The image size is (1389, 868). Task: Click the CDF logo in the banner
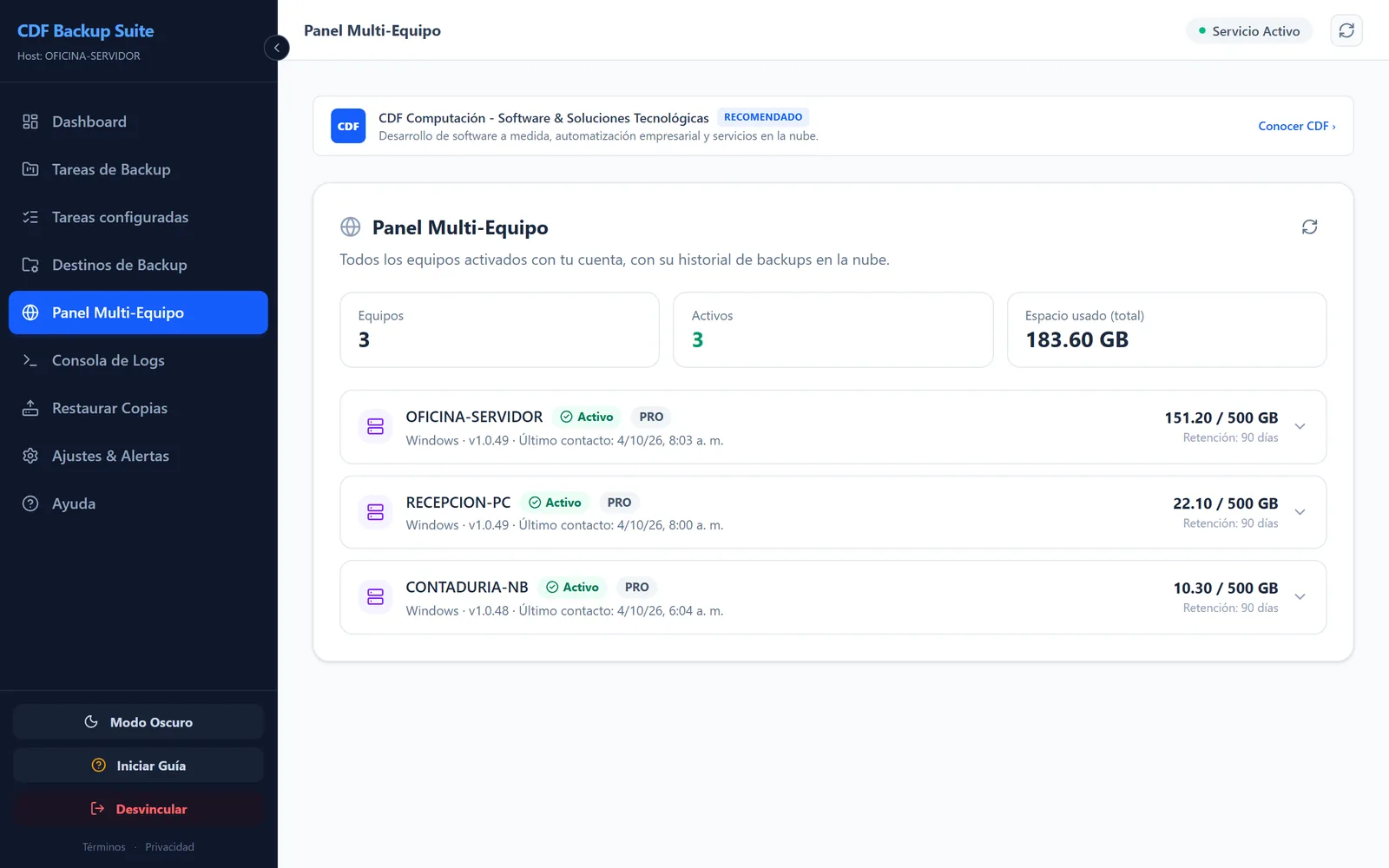(348, 126)
